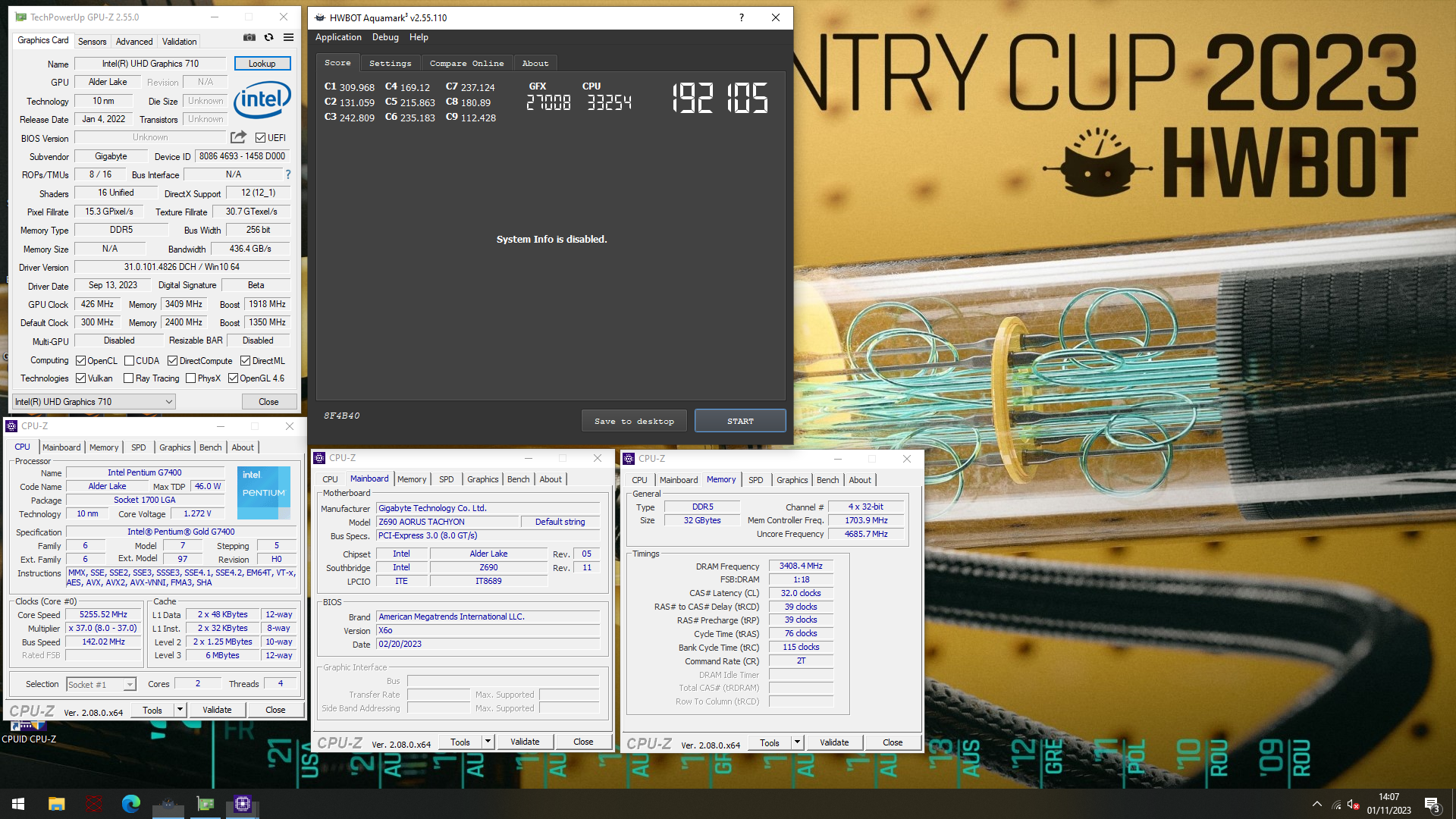Click Tools button in CPU-Z CPU window
The width and height of the screenshot is (1456, 819).
152,711
